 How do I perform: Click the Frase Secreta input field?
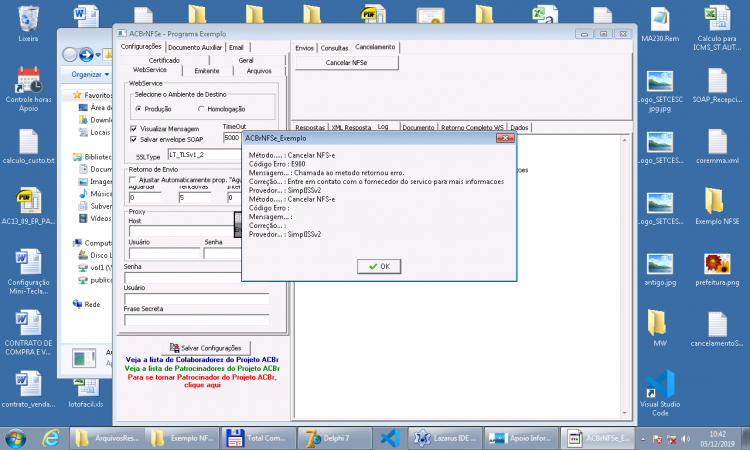[197, 319]
